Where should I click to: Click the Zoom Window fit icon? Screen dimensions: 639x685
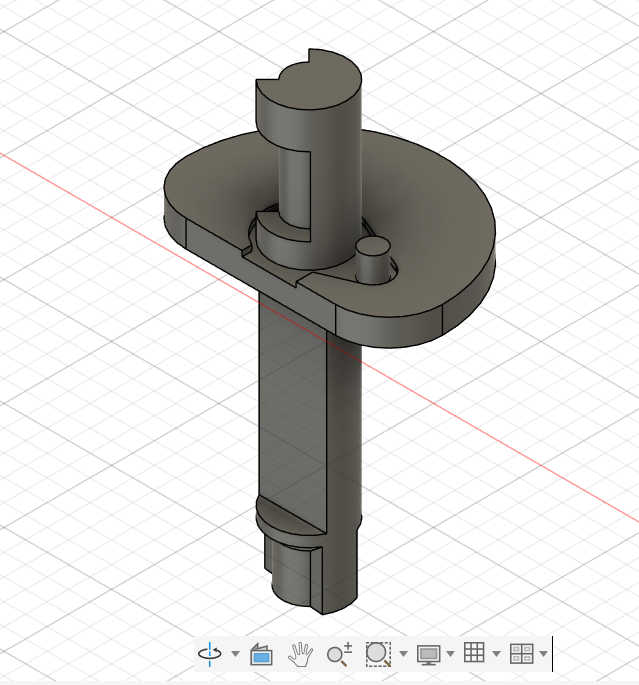tap(377, 654)
